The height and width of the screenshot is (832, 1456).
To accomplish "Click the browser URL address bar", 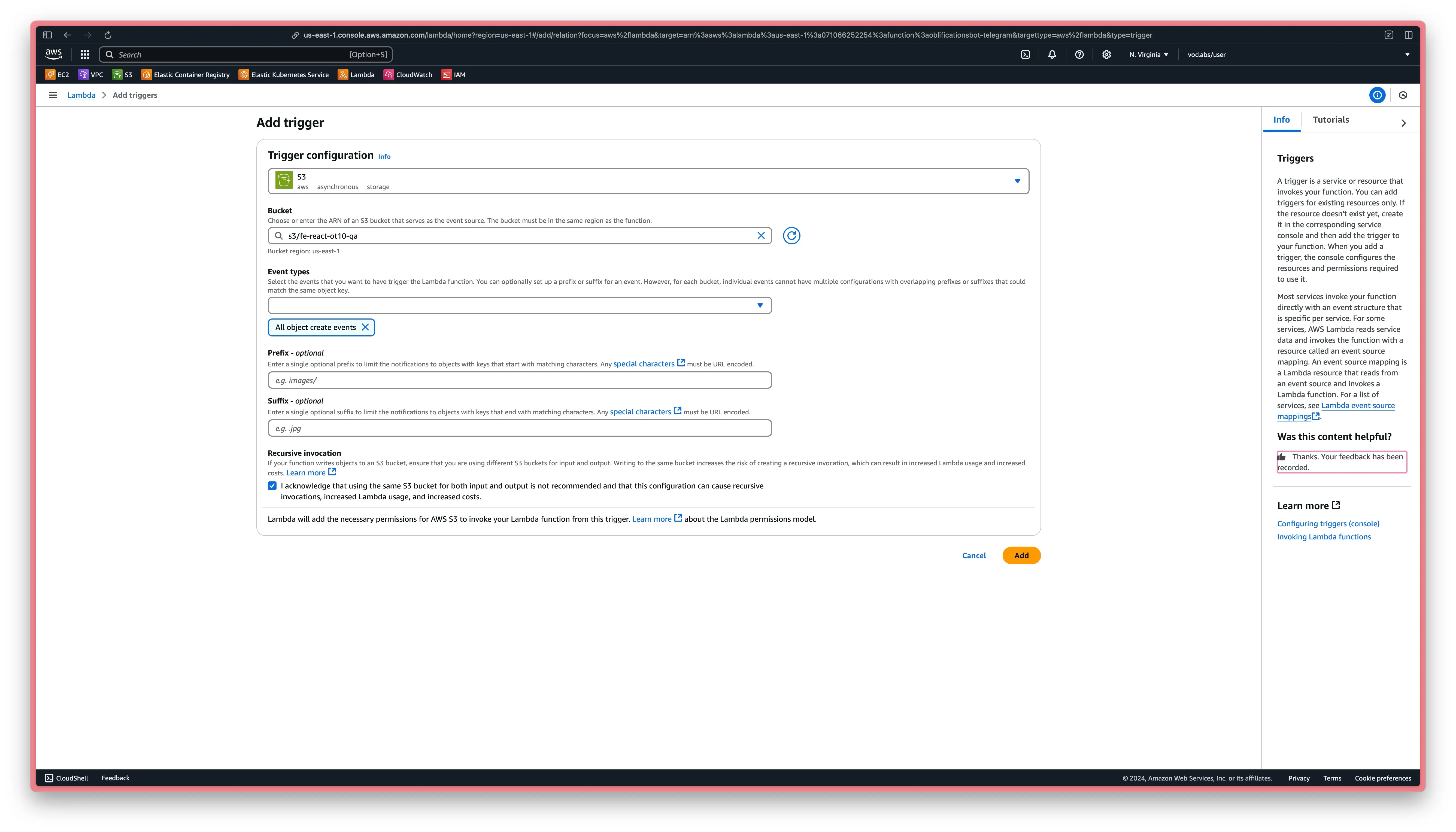I will (727, 35).
